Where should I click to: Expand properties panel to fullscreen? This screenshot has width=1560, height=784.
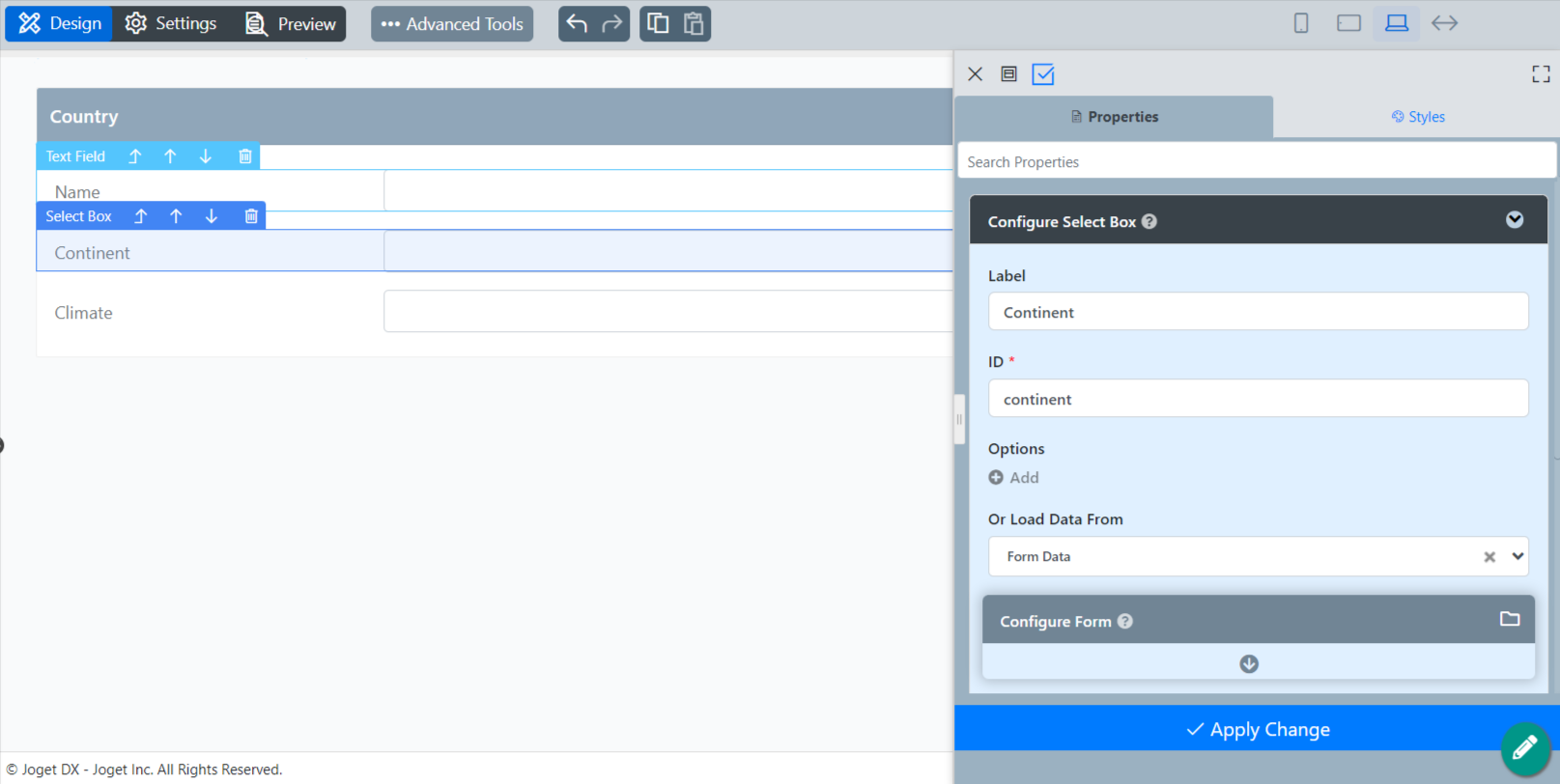coord(1541,74)
